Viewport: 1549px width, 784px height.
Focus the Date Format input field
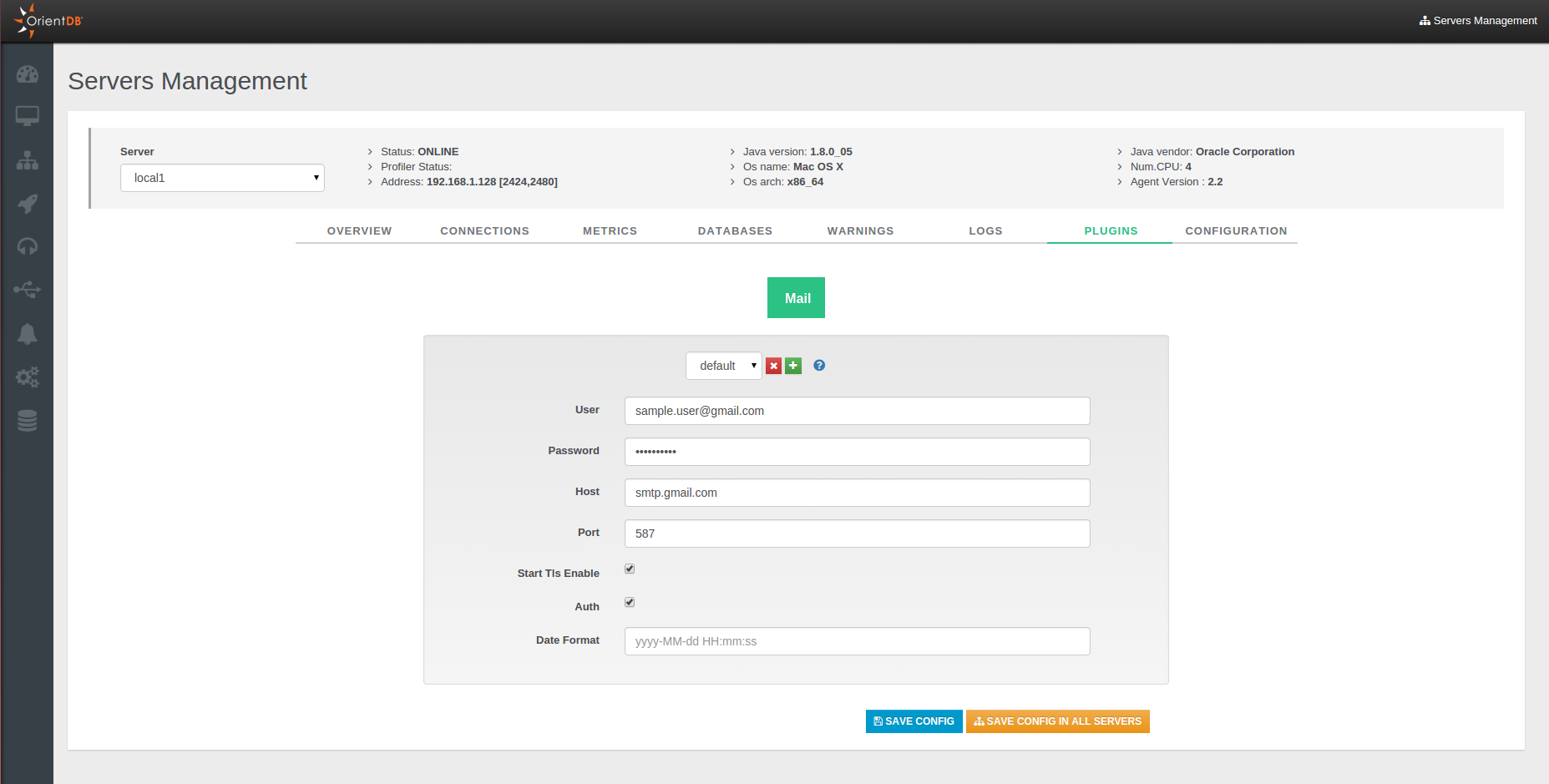(858, 641)
